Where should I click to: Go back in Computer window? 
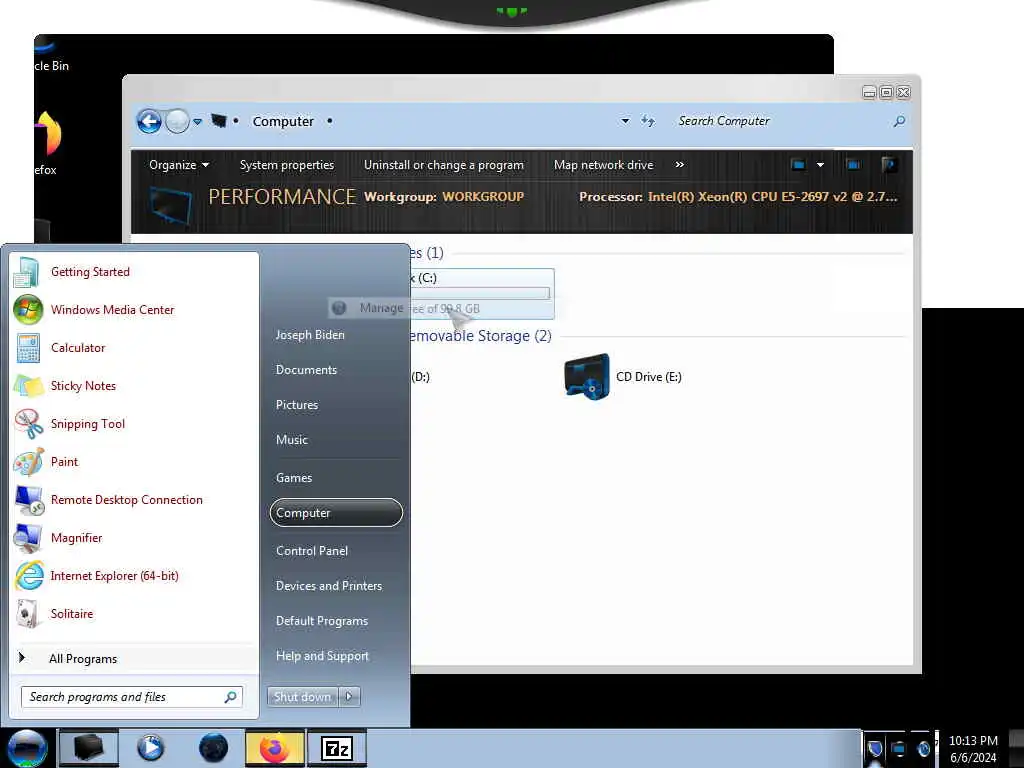click(149, 121)
